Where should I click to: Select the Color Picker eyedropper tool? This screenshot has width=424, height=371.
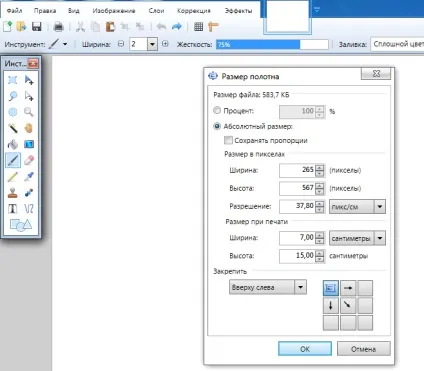point(29,177)
